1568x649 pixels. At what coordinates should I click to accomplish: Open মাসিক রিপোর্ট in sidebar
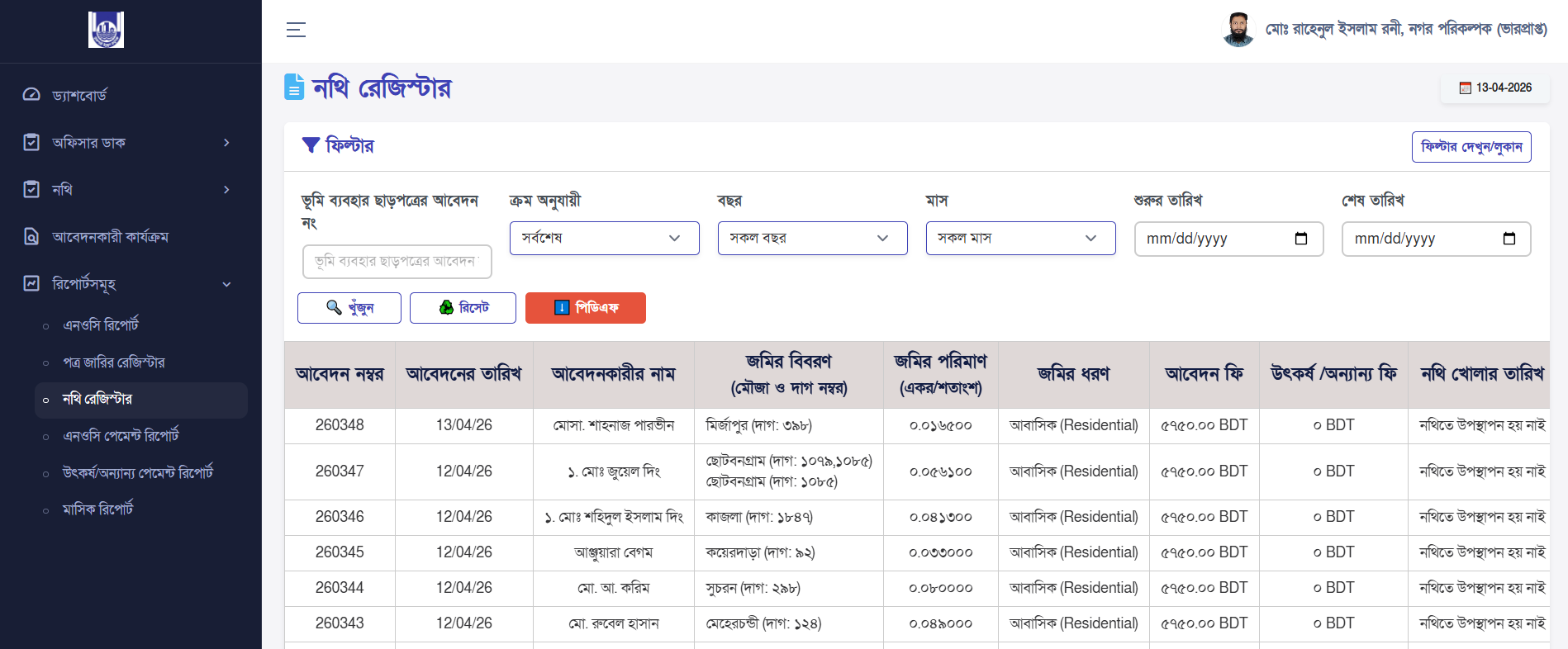pyautogui.click(x=97, y=509)
